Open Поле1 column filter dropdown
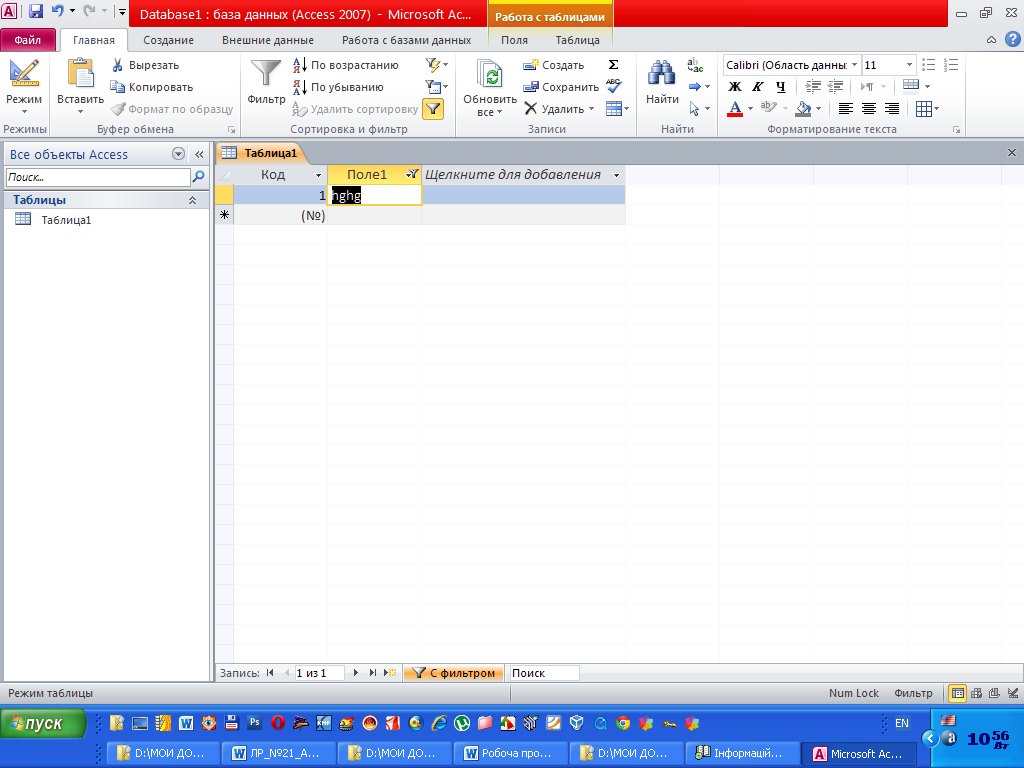This screenshot has width=1024, height=768. (x=411, y=174)
